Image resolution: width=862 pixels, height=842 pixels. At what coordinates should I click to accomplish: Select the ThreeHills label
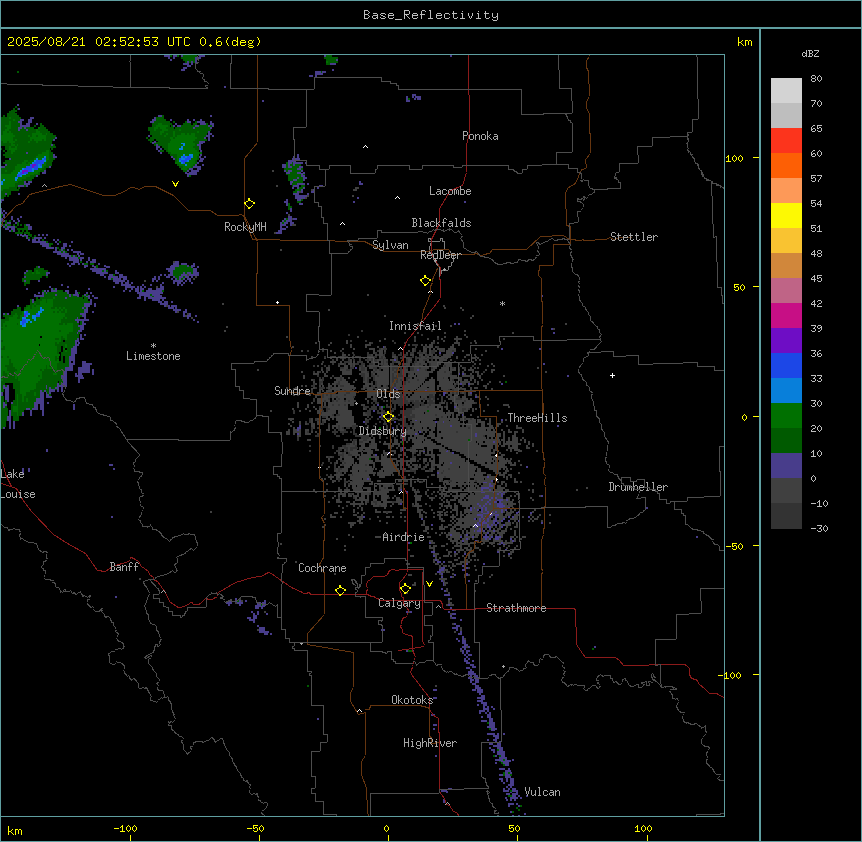tap(537, 418)
